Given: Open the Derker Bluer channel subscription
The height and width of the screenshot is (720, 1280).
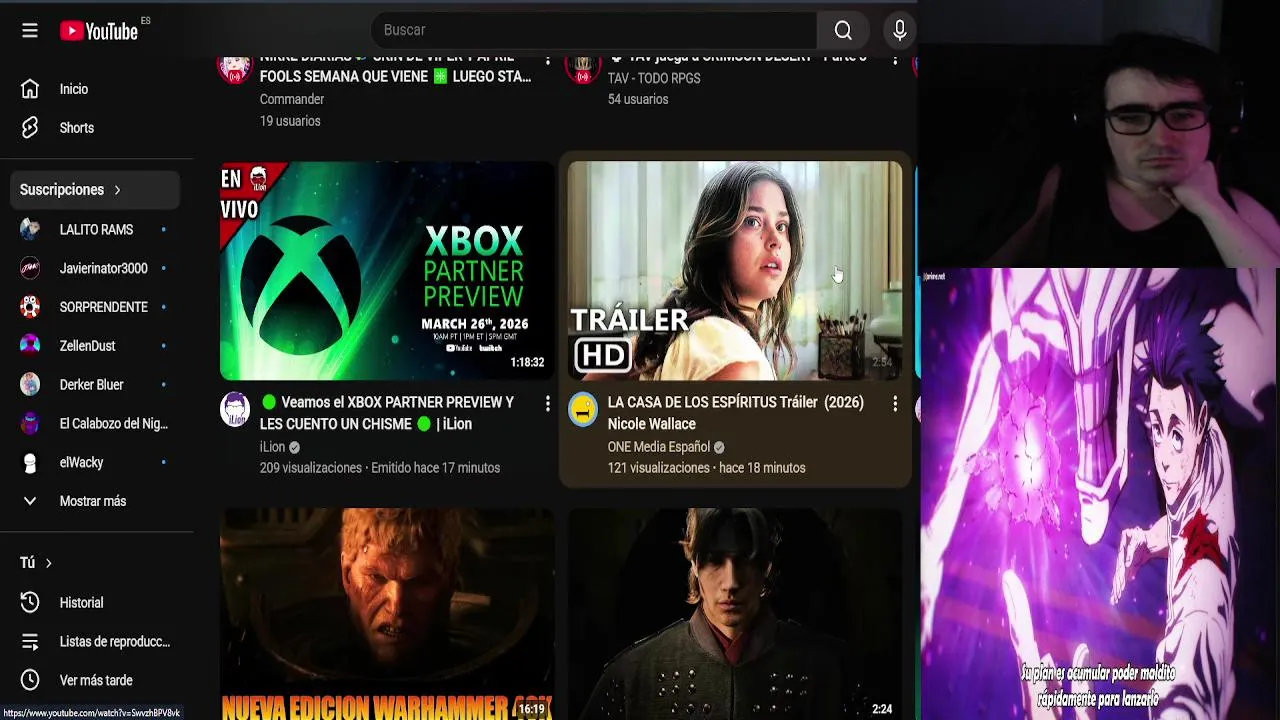Looking at the screenshot, I should [95, 385].
